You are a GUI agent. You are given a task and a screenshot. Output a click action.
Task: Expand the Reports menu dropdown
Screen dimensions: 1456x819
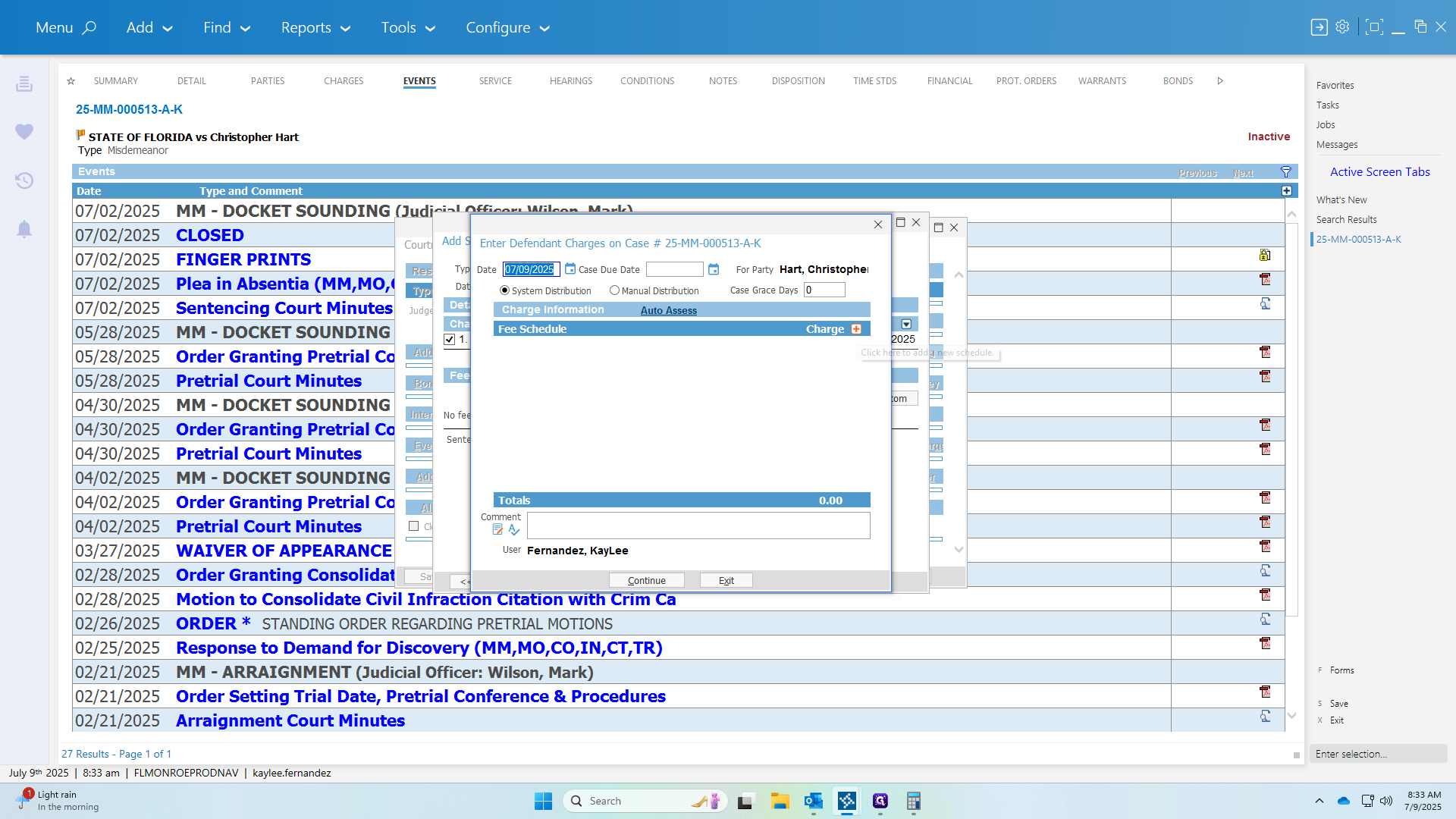point(315,28)
